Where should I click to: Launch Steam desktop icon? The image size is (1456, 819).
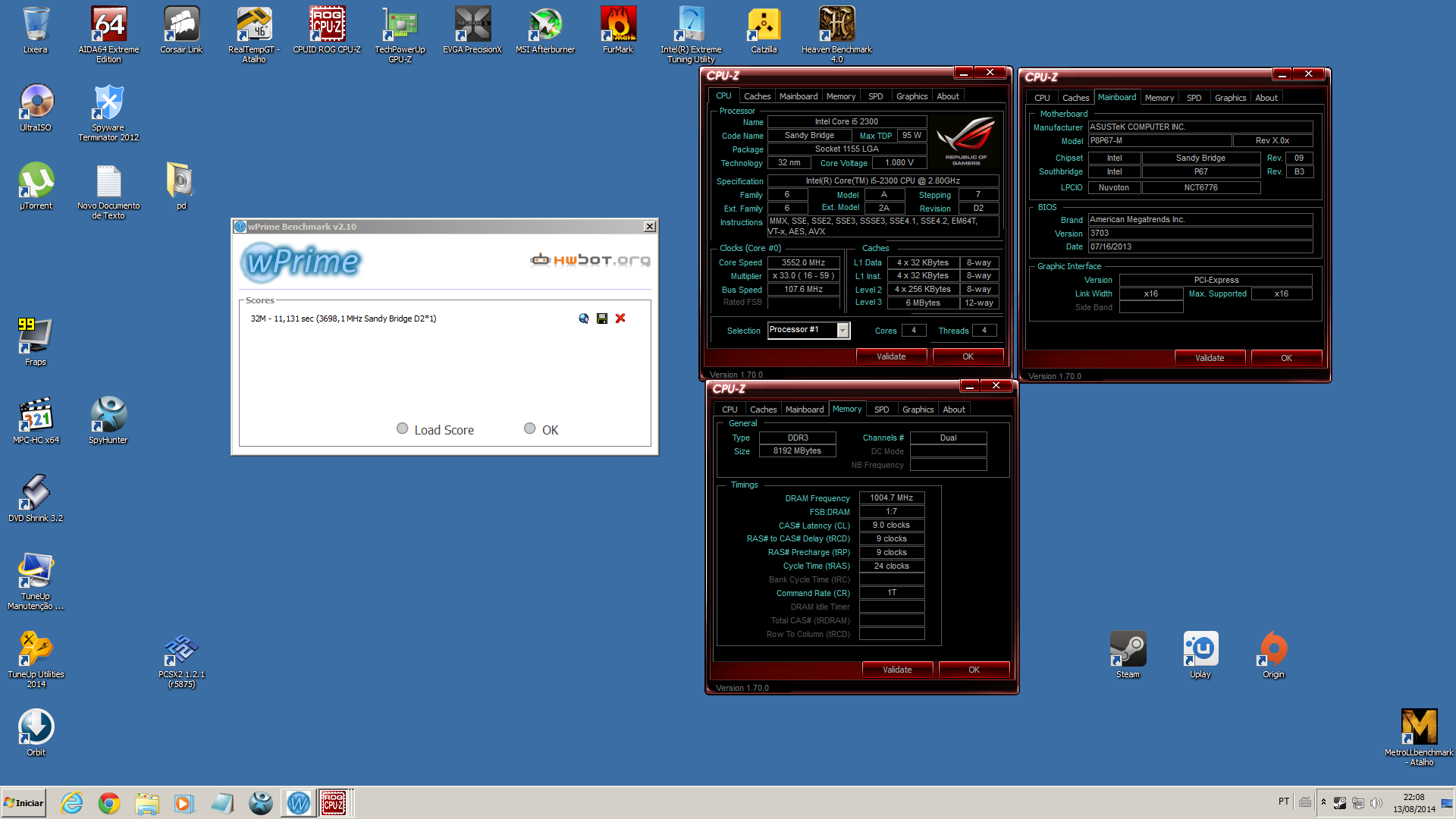[x=1128, y=655]
